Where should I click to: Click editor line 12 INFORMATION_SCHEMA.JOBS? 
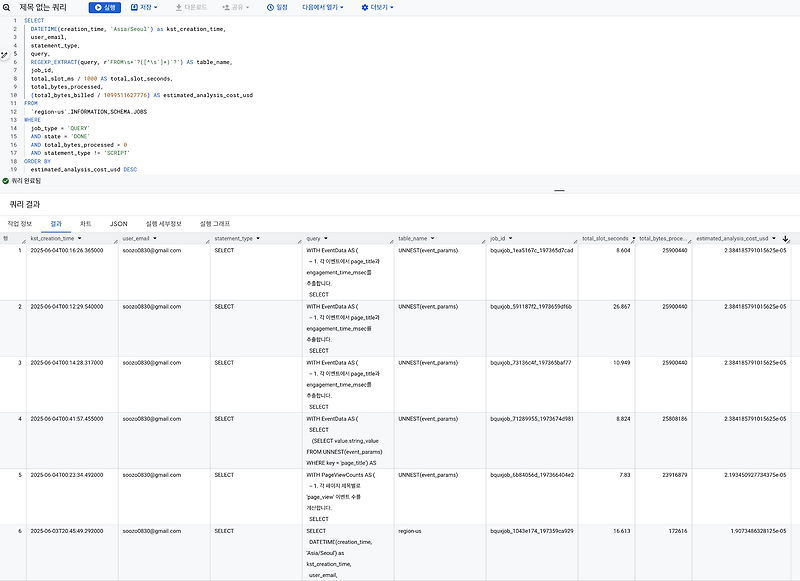click(x=89, y=112)
